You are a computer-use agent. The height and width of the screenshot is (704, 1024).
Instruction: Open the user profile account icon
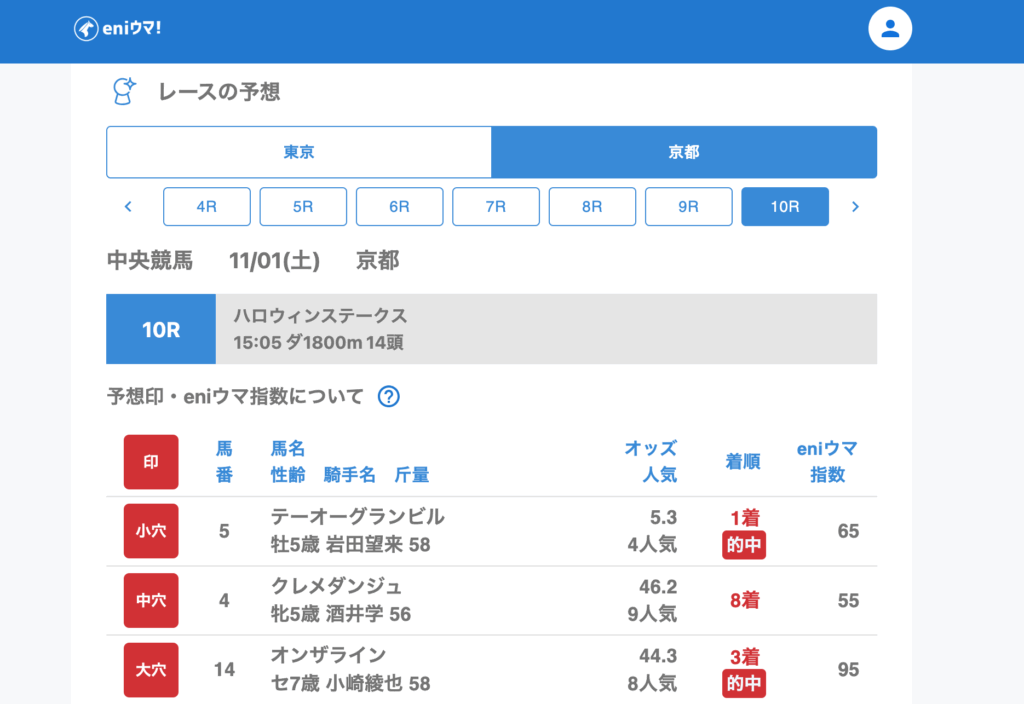[x=890, y=29]
